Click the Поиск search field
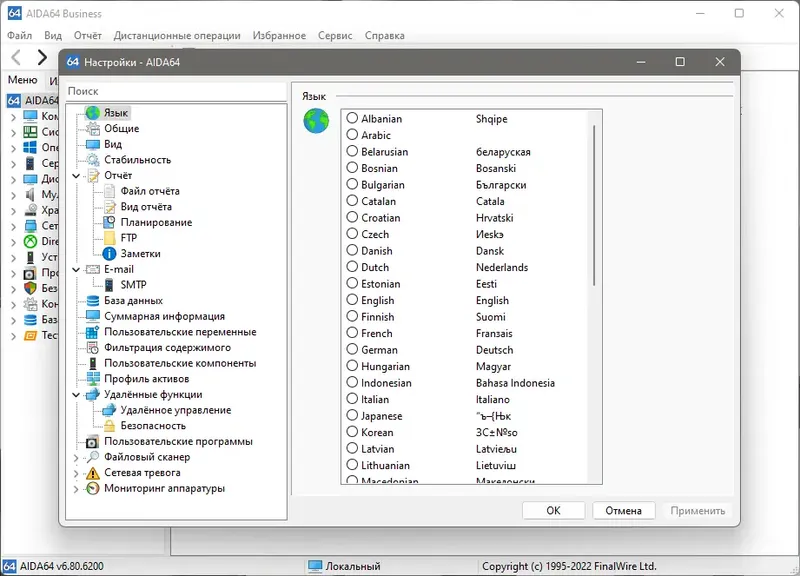 coord(177,91)
